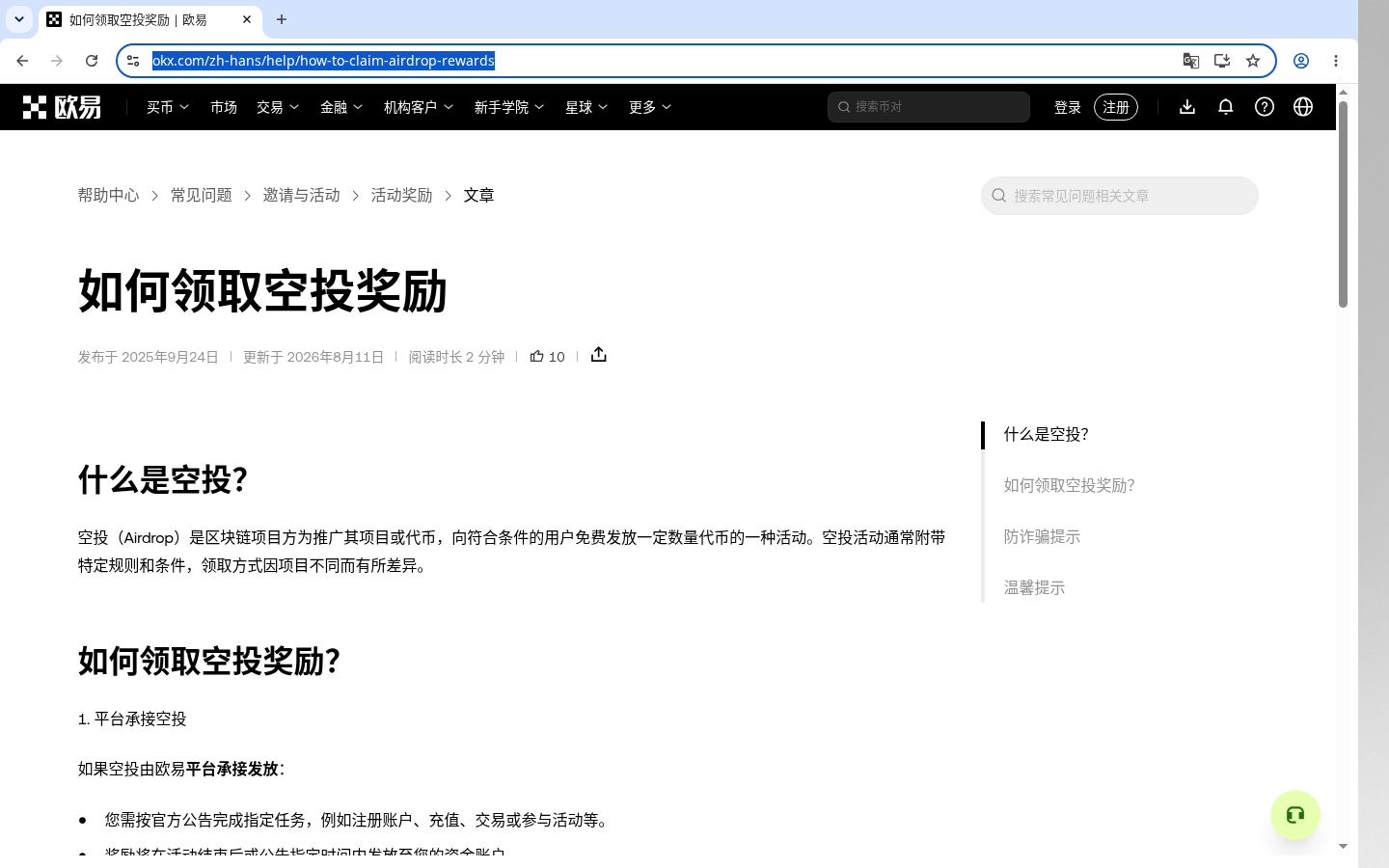
Task: Open the Chrome profile icon
Action: tap(1301, 61)
